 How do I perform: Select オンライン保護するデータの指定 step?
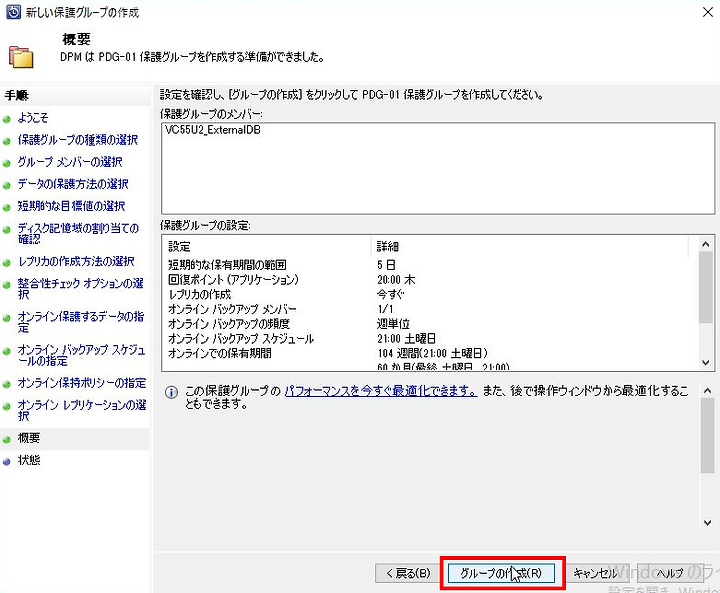tap(81, 322)
